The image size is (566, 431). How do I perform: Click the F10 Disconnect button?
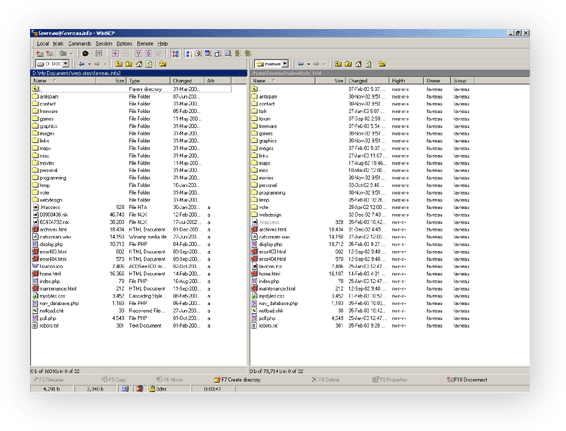pyautogui.click(x=467, y=380)
